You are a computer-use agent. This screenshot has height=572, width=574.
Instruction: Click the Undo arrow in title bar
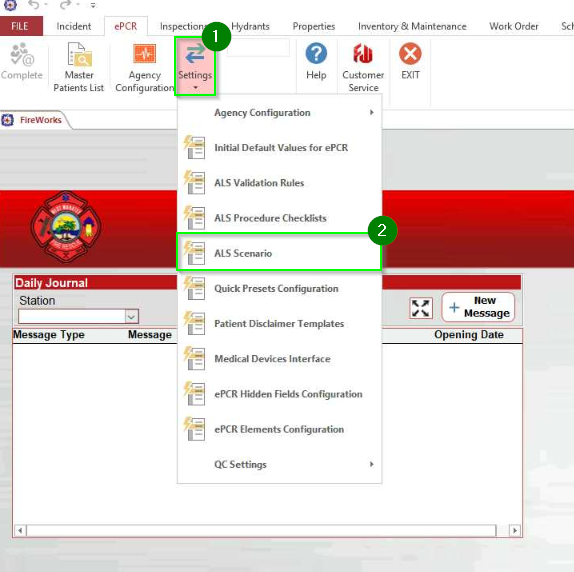(x=34, y=5)
